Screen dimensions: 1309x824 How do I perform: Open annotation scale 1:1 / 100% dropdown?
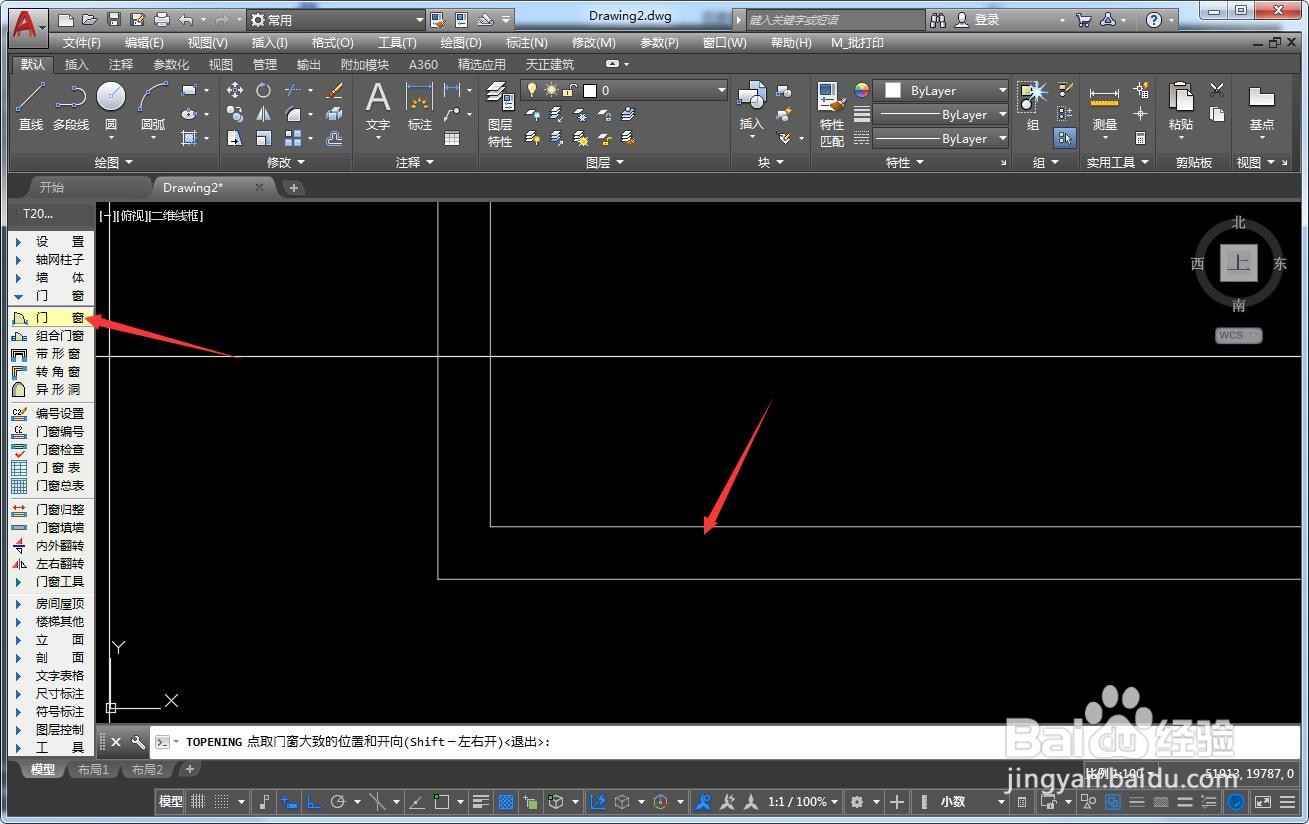pyautogui.click(x=803, y=801)
